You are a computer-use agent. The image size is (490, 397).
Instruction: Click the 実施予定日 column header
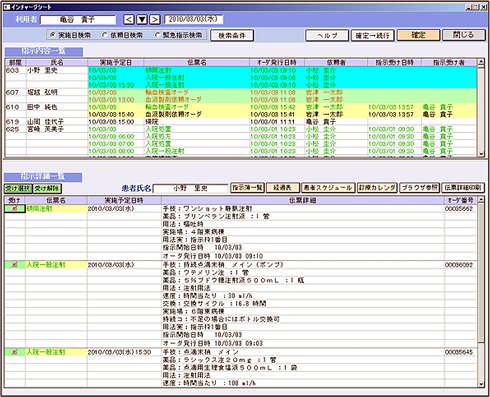116,62
